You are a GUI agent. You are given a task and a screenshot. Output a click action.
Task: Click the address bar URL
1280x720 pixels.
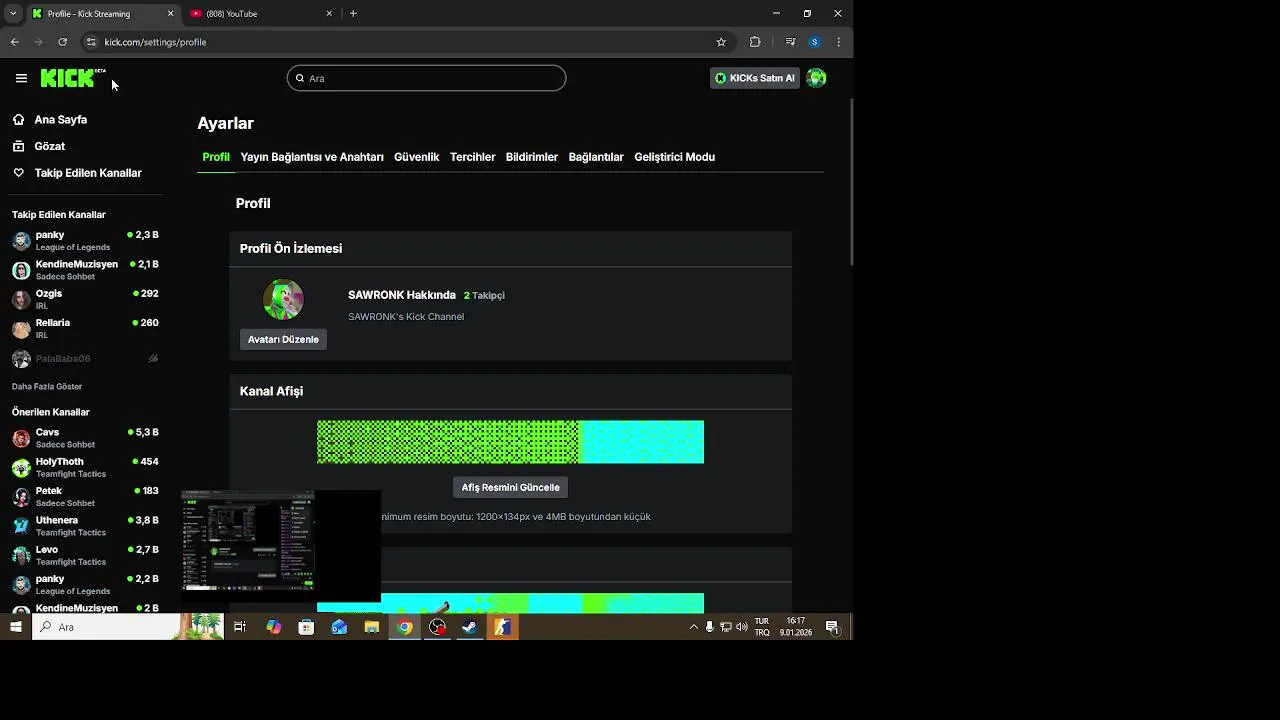155,42
